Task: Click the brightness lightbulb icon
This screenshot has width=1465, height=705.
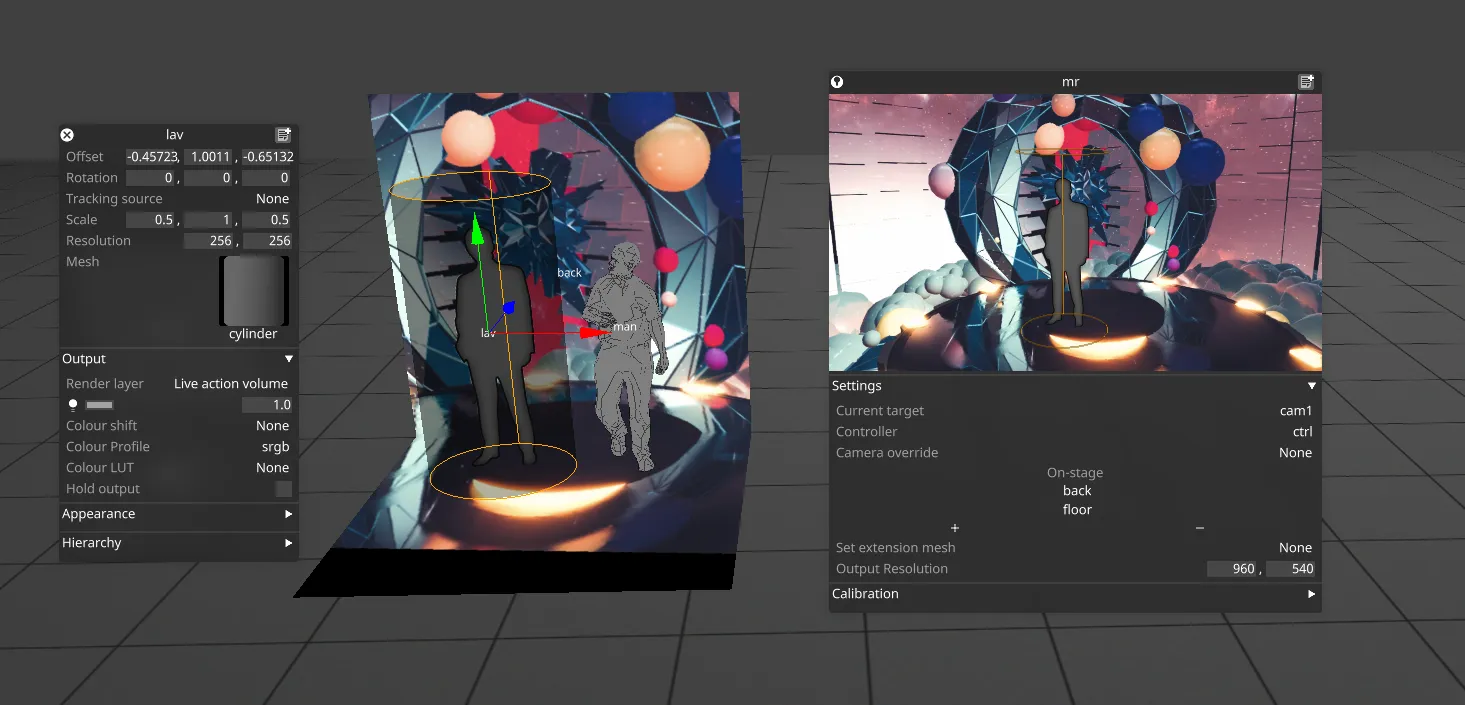Action: click(x=72, y=405)
